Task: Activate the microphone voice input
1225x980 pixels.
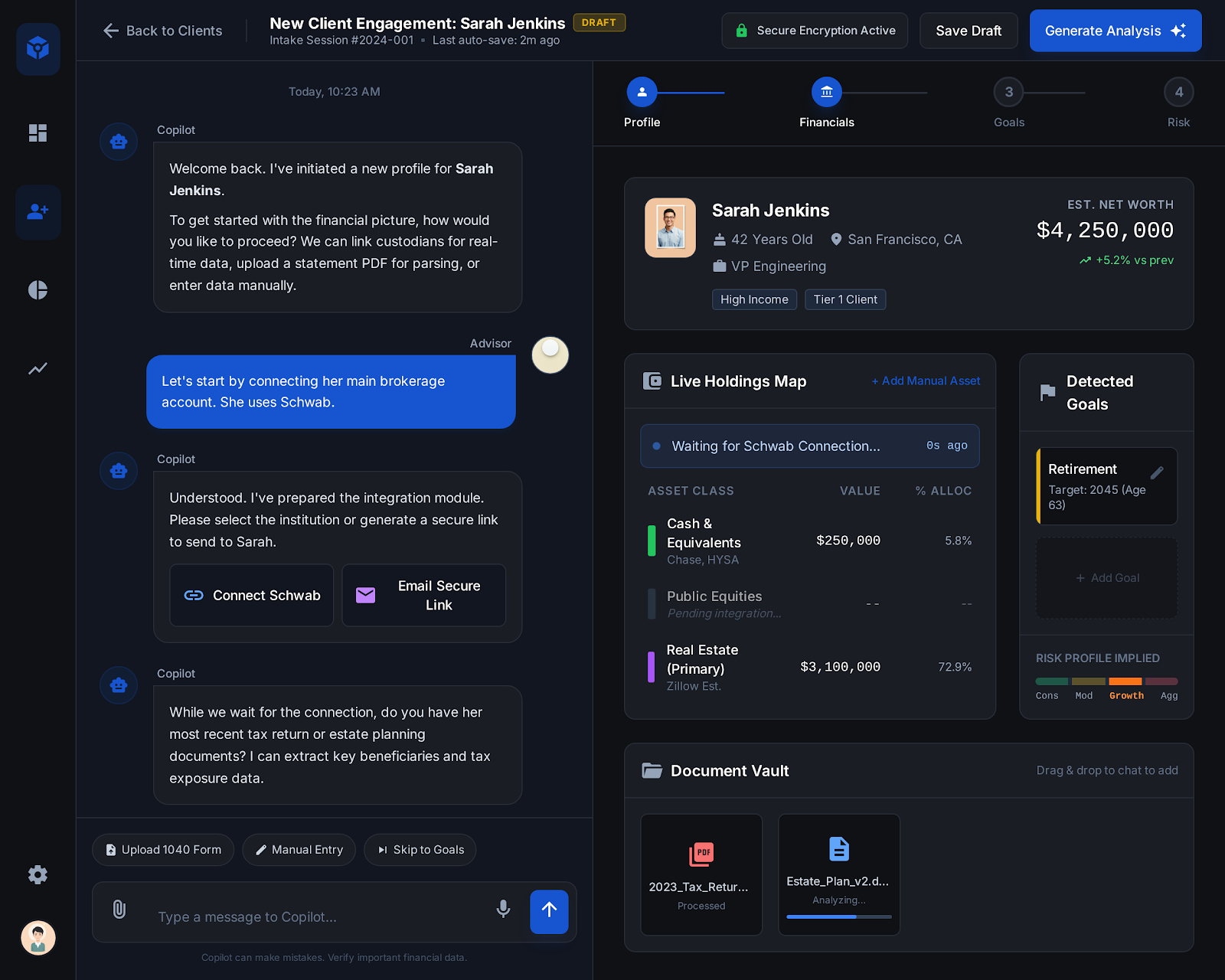Action: tap(503, 910)
